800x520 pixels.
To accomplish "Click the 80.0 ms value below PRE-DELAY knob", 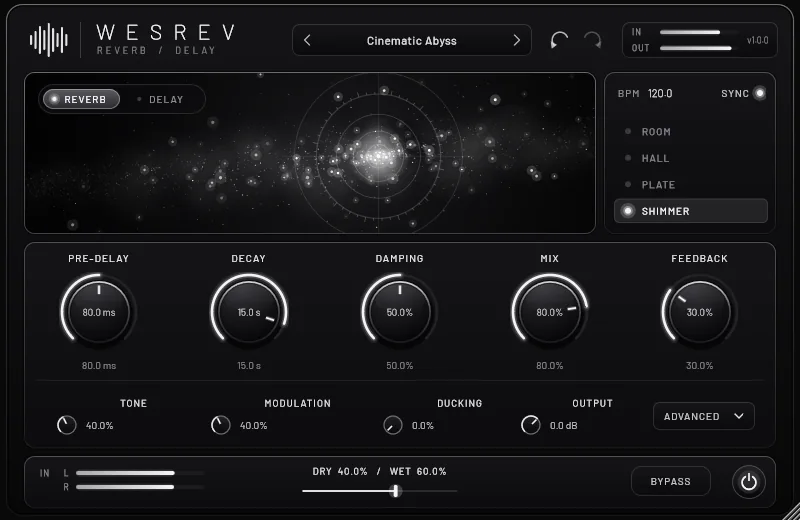I will 99,366.
